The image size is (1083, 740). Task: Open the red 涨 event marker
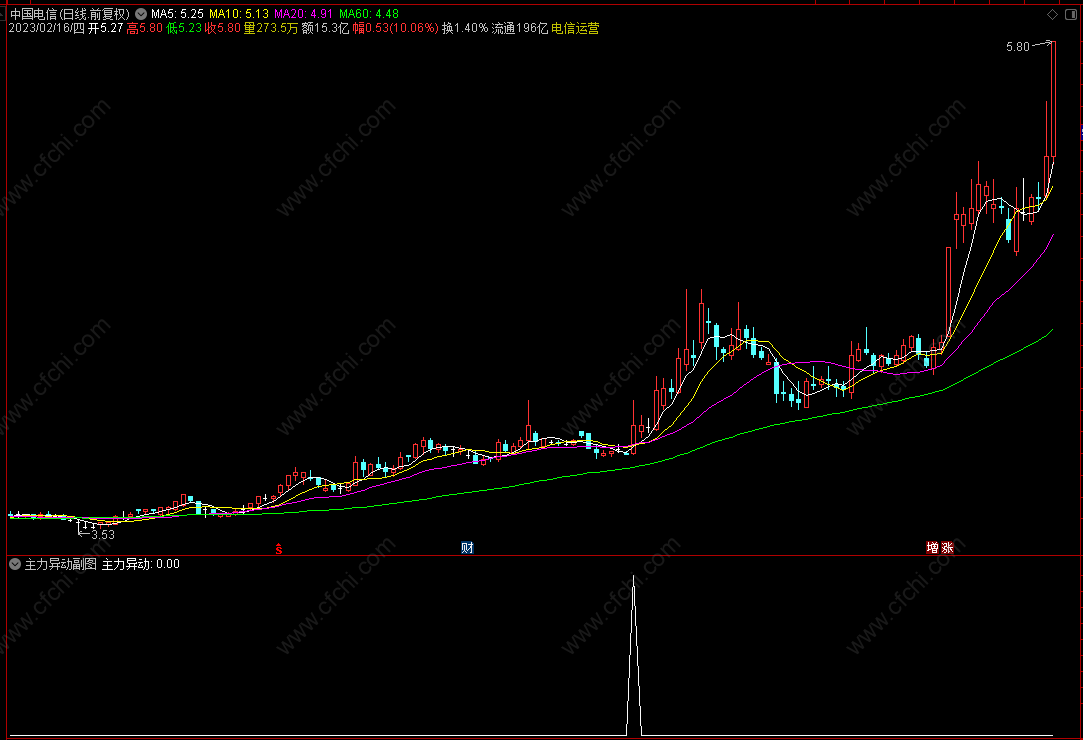948,548
